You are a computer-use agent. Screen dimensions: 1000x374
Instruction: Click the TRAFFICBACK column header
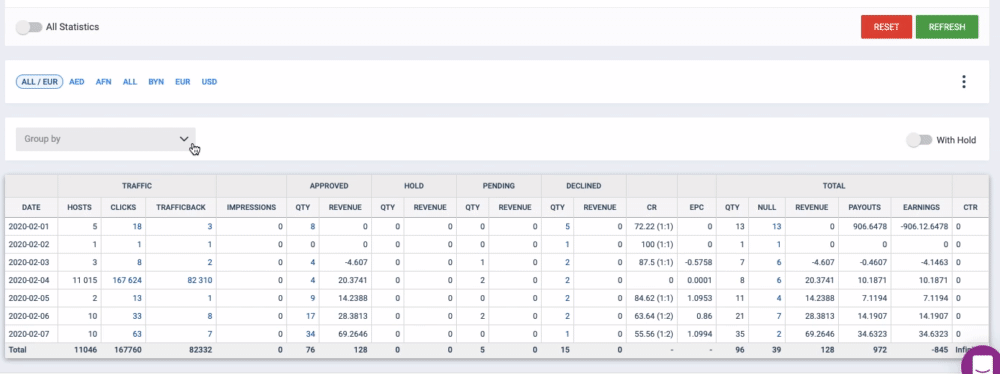point(181,207)
